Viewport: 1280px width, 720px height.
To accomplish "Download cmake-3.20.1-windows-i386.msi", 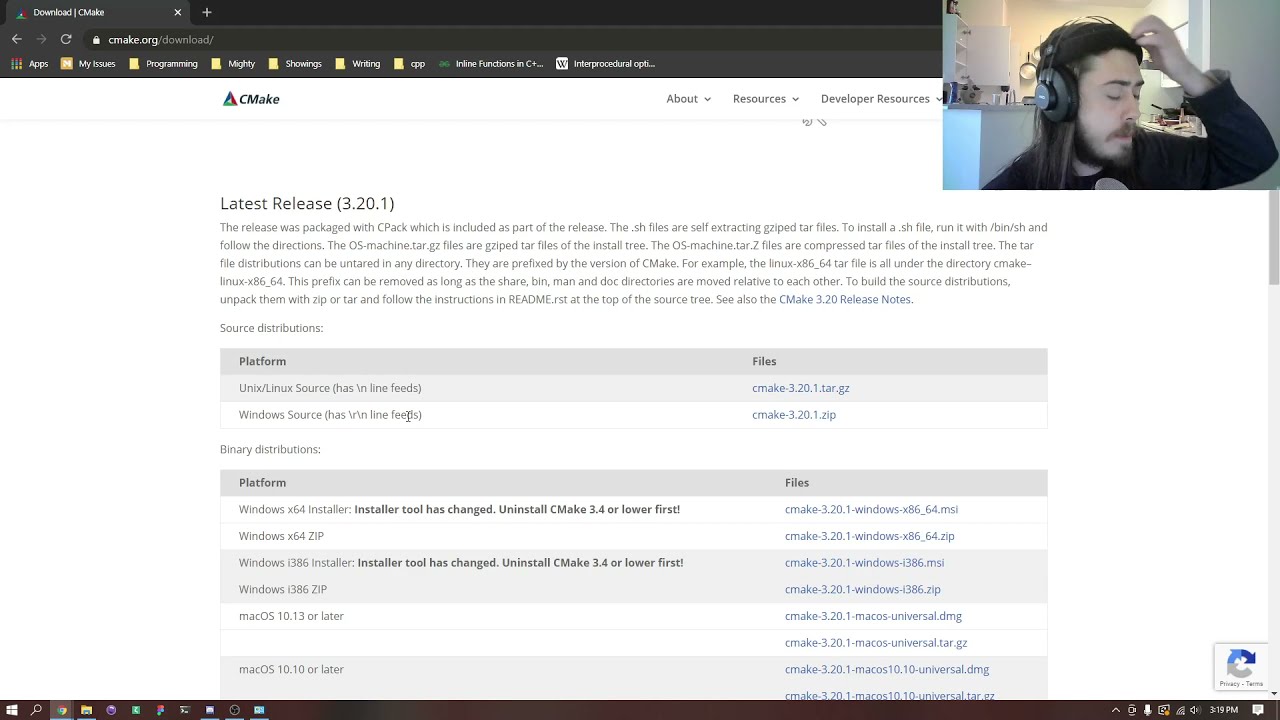I will coord(864,563).
